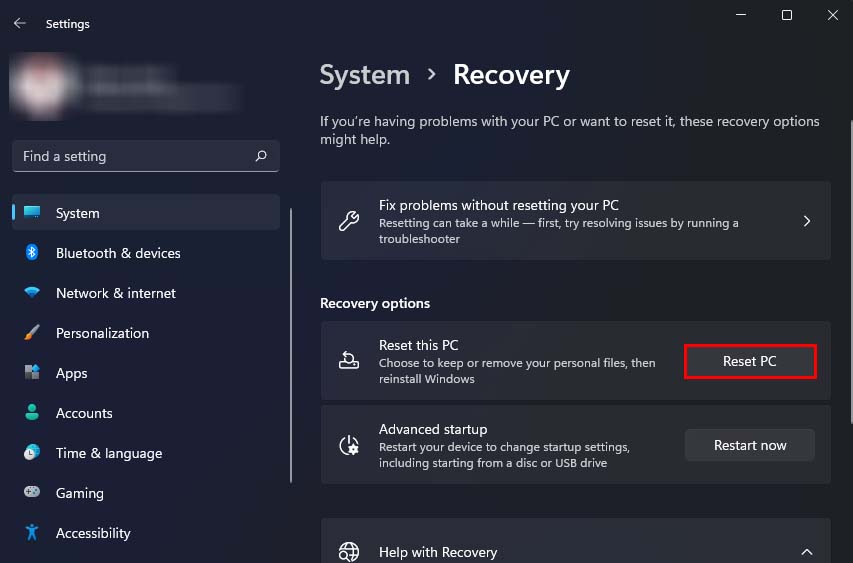Click the Restart now button
The height and width of the screenshot is (563, 853).
(x=750, y=445)
